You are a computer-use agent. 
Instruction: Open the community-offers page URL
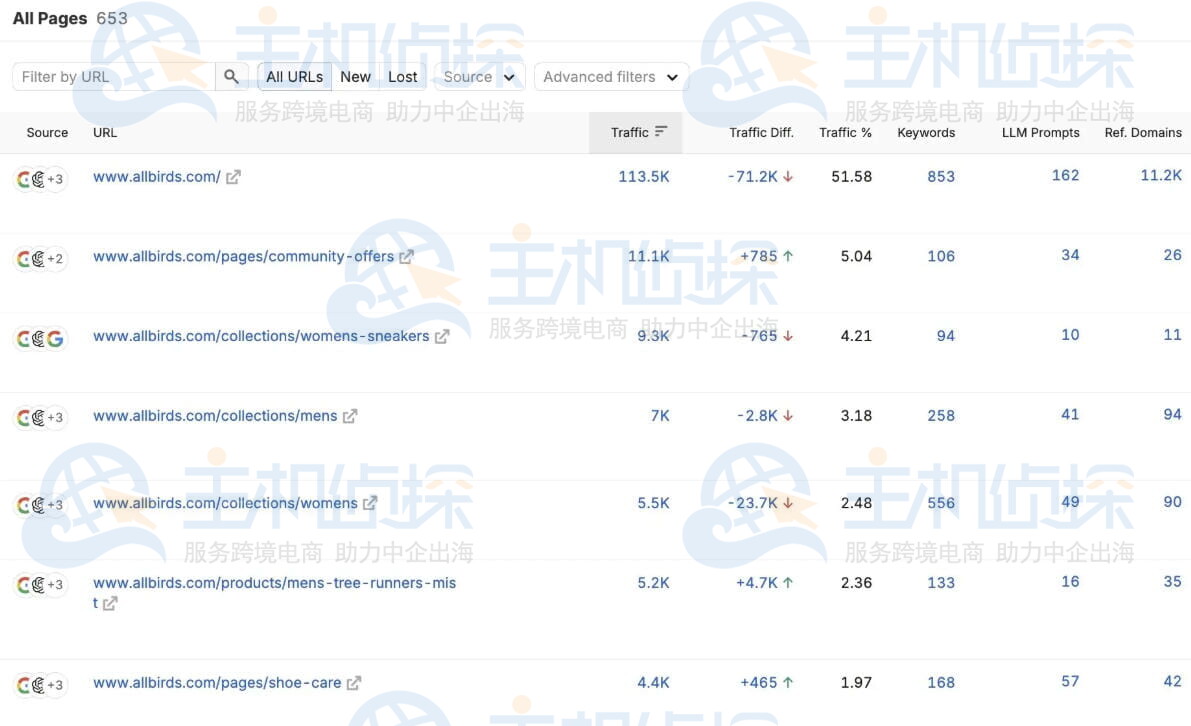pyautogui.click(x=243, y=257)
